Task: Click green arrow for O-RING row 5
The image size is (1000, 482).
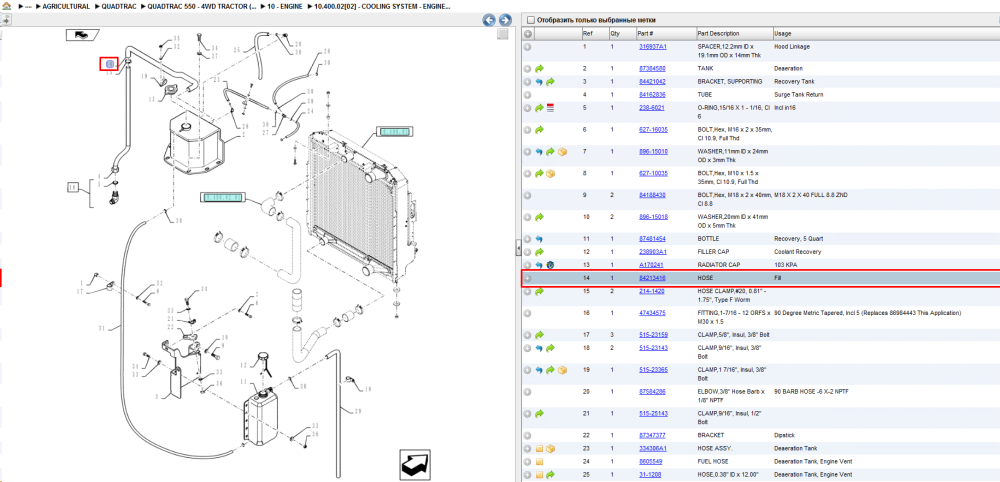Action: 539,108
